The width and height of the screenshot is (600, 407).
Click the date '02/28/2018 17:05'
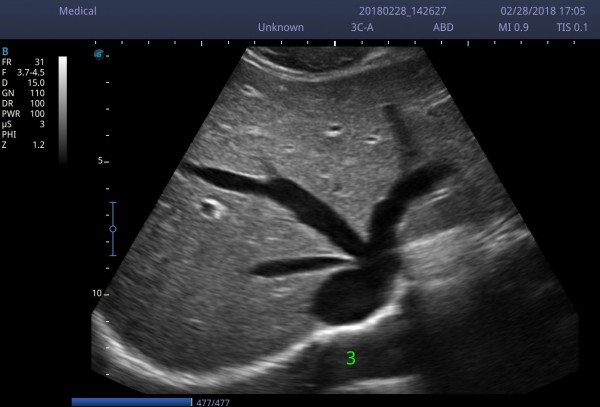point(543,11)
